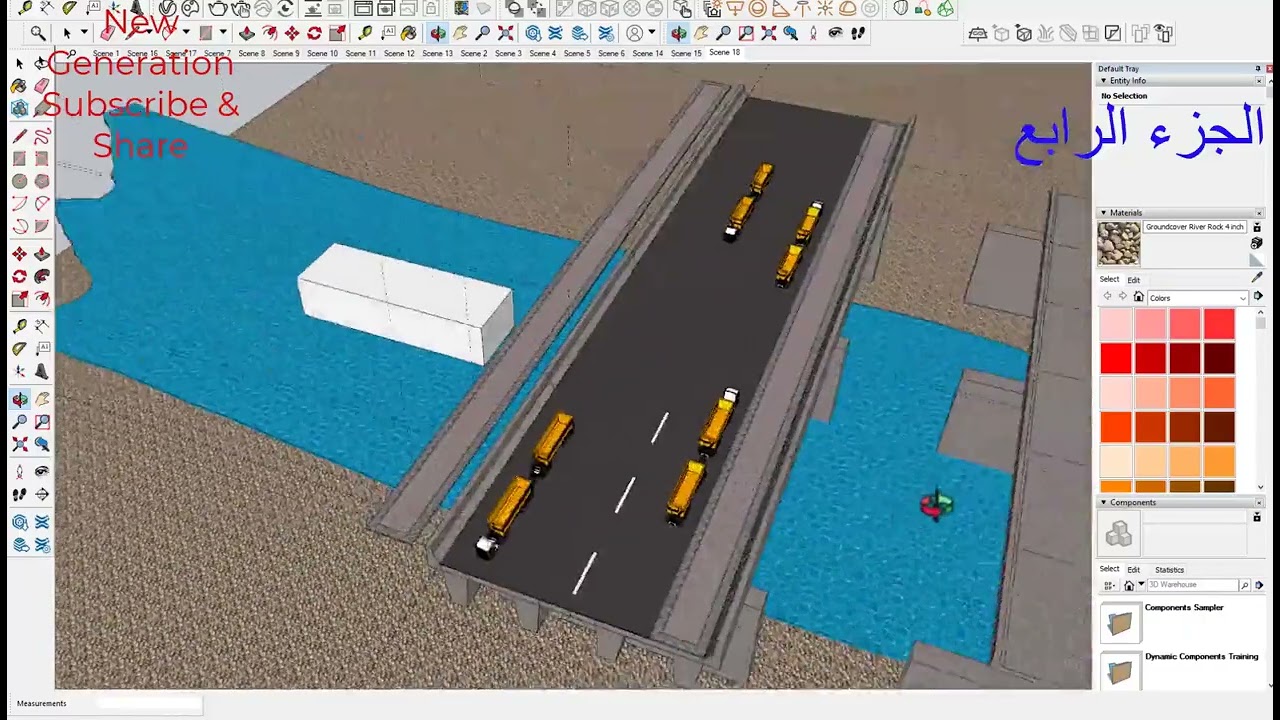1280x720 pixels.
Task: Select the Polygon tool in left palette
Action: click(x=42, y=182)
